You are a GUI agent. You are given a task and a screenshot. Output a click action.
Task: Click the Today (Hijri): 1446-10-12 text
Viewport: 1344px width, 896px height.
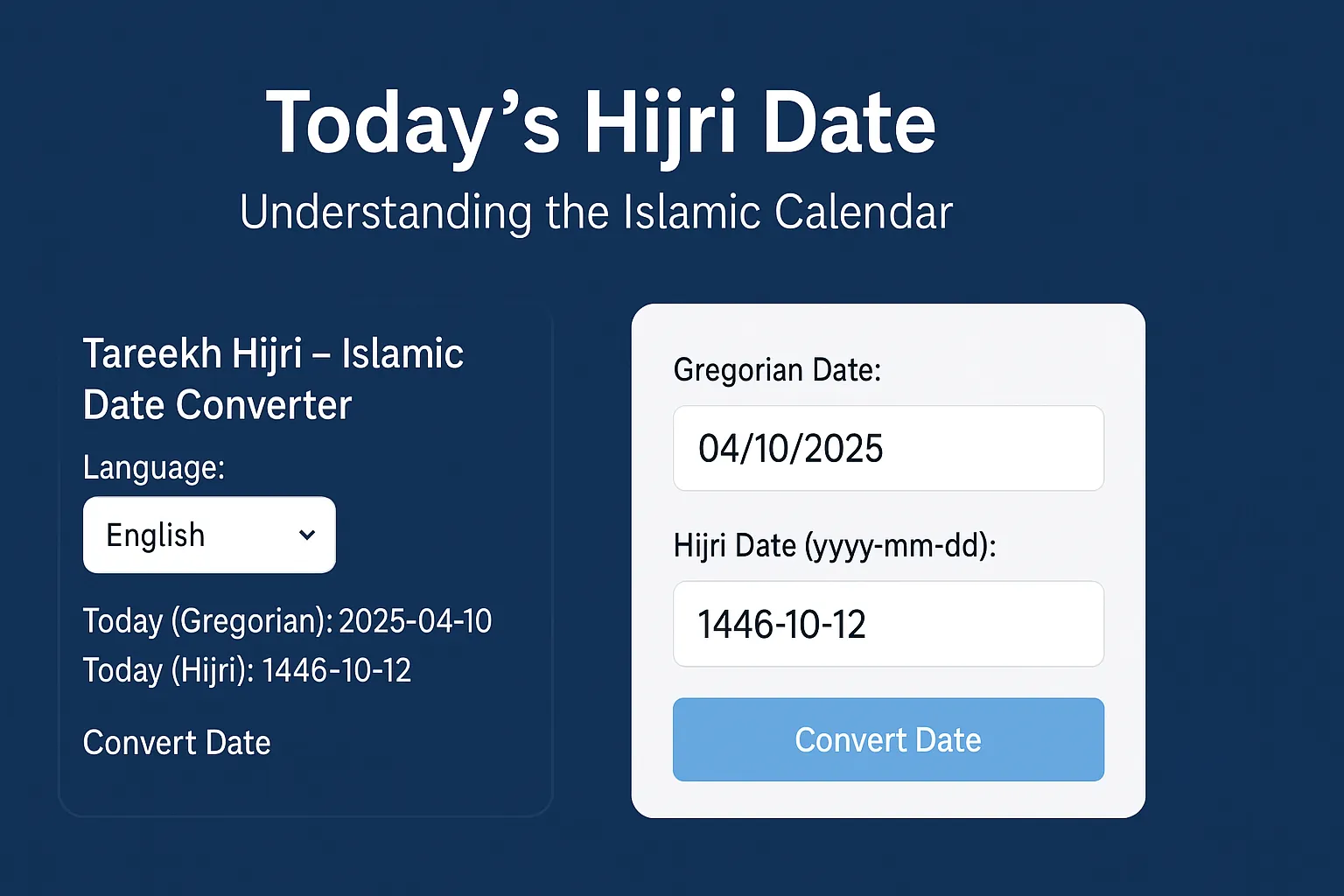248,670
